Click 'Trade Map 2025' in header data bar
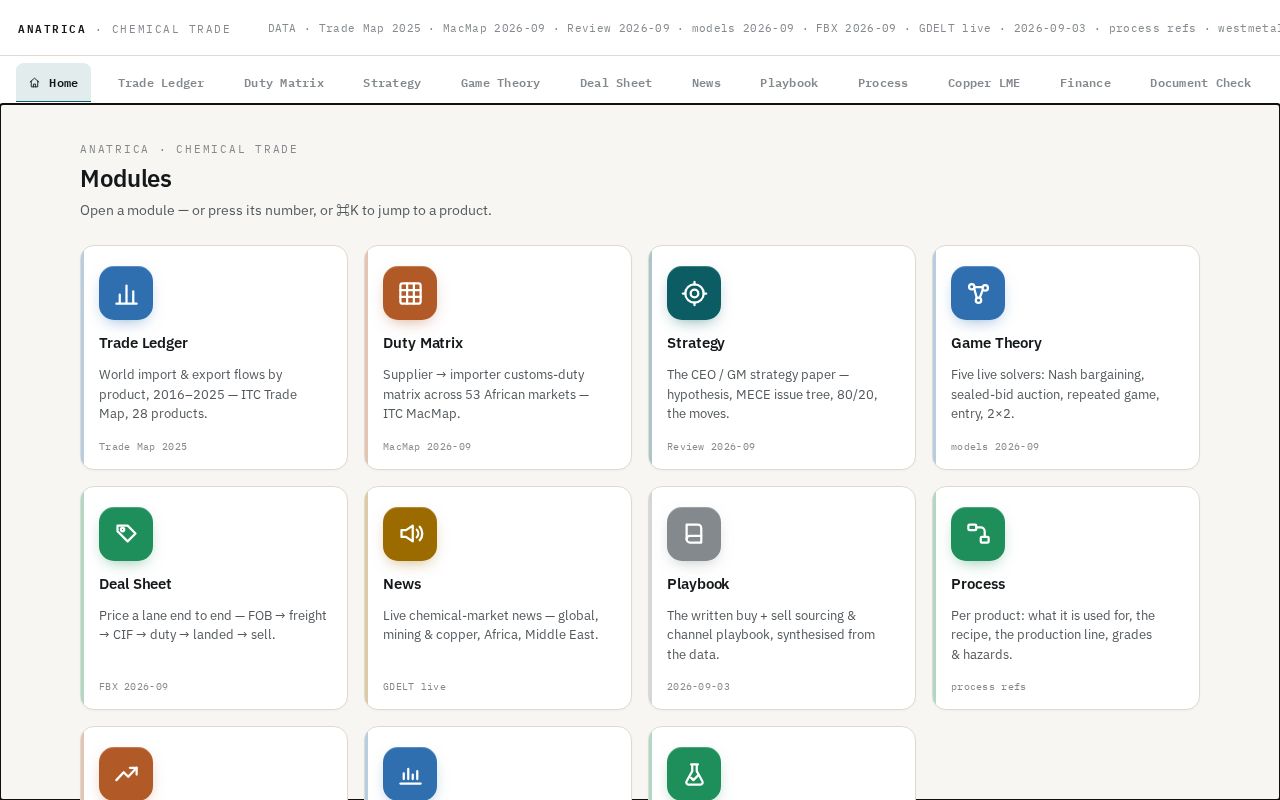This screenshot has height=800, width=1280. (x=370, y=28)
